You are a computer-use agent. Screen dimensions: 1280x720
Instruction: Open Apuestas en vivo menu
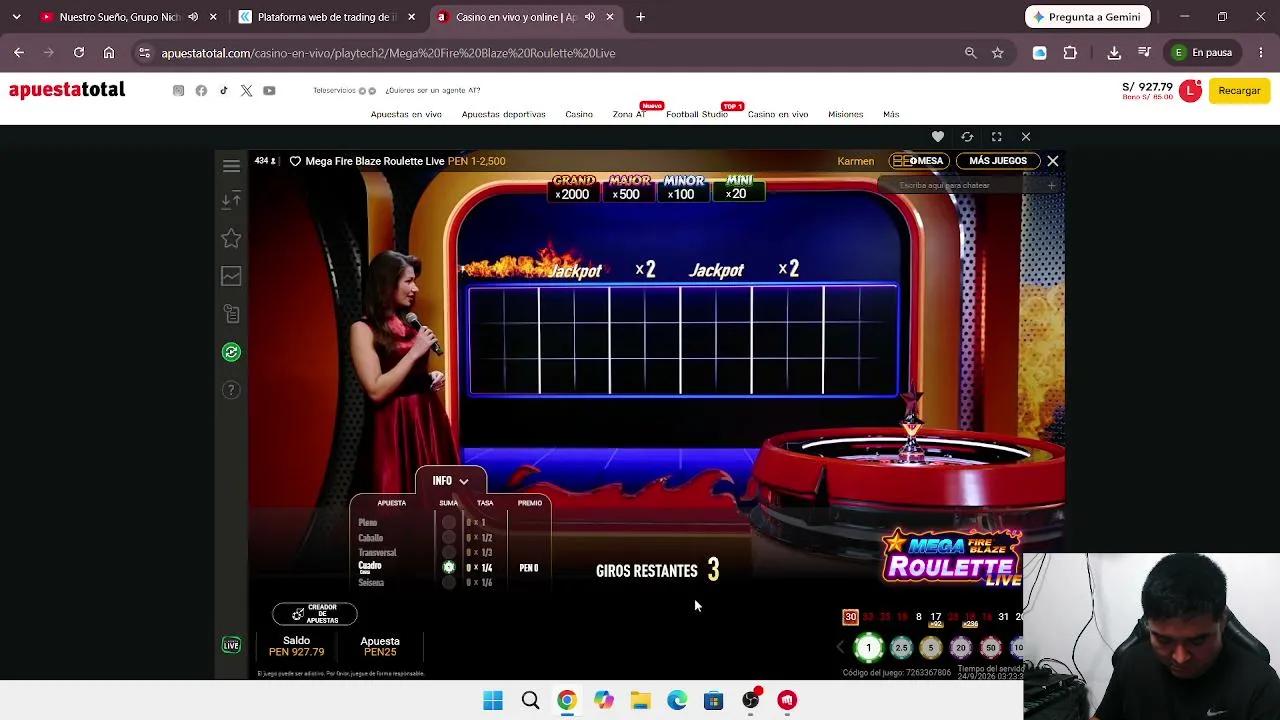(406, 114)
